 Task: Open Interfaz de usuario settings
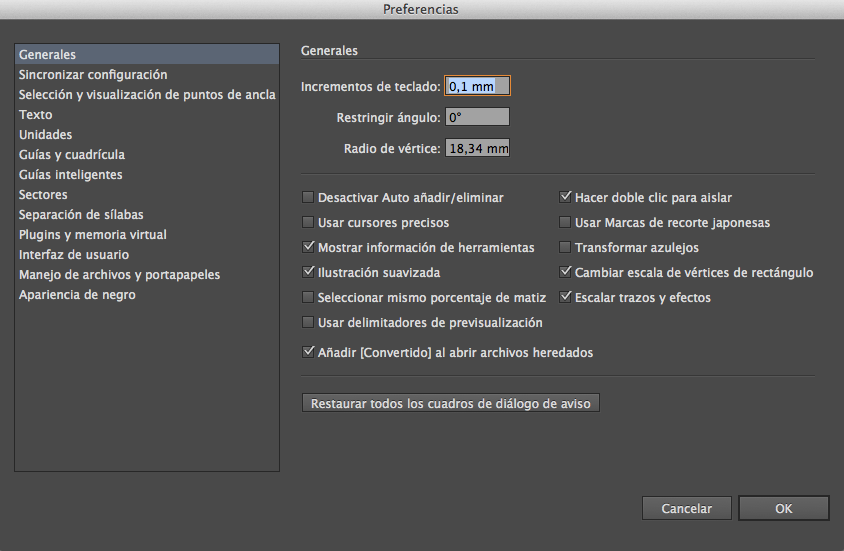(74, 255)
